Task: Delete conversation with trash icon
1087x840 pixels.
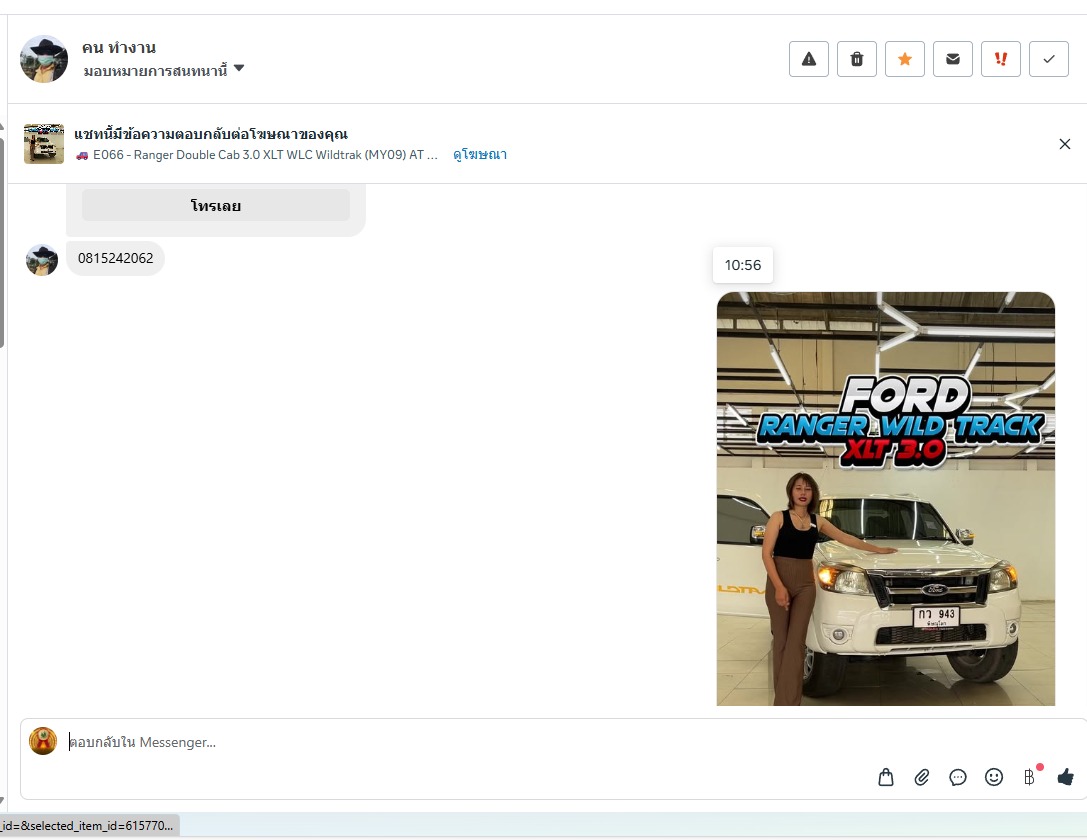Action: tap(857, 59)
